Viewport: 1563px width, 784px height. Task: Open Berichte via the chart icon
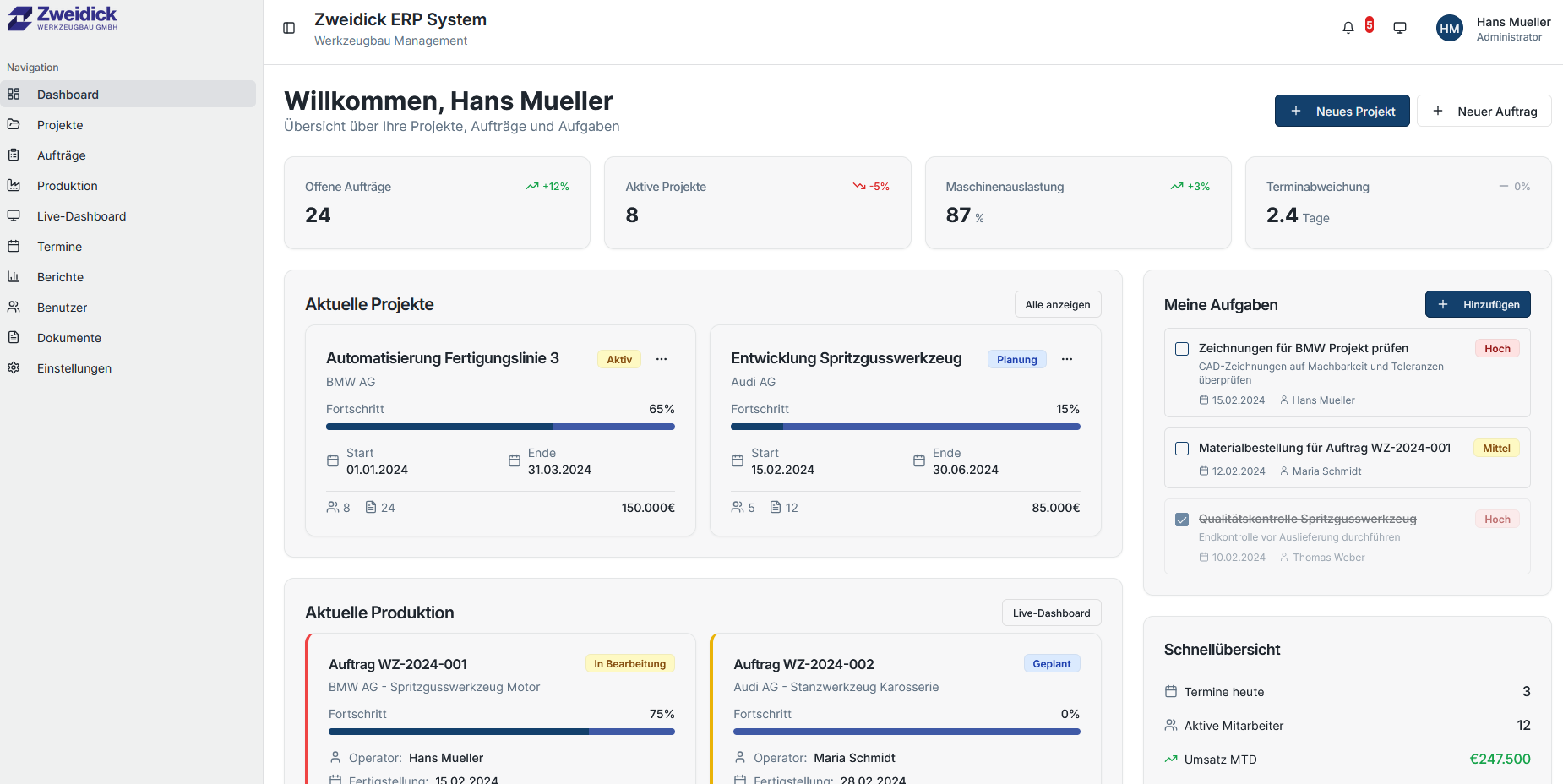coord(14,277)
